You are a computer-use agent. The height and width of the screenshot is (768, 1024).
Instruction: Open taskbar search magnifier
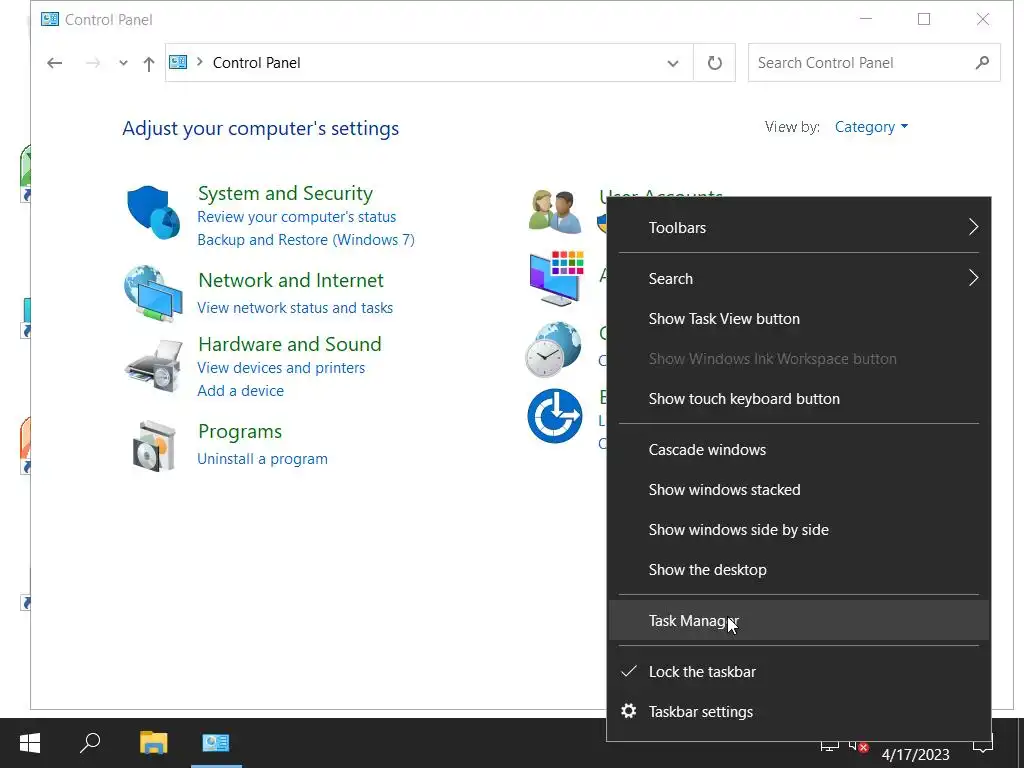click(90, 743)
